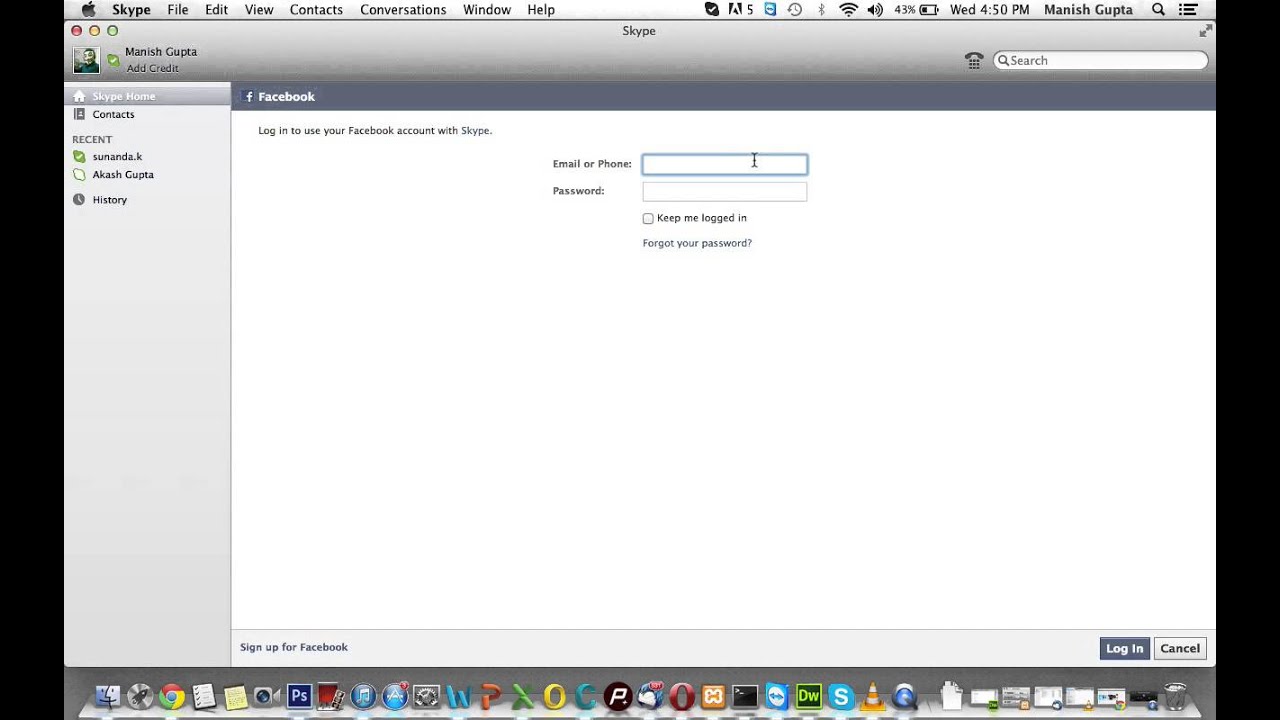Screen dimensions: 1280x720
Task: Open the View menu
Action: click(x=259, y=10)
